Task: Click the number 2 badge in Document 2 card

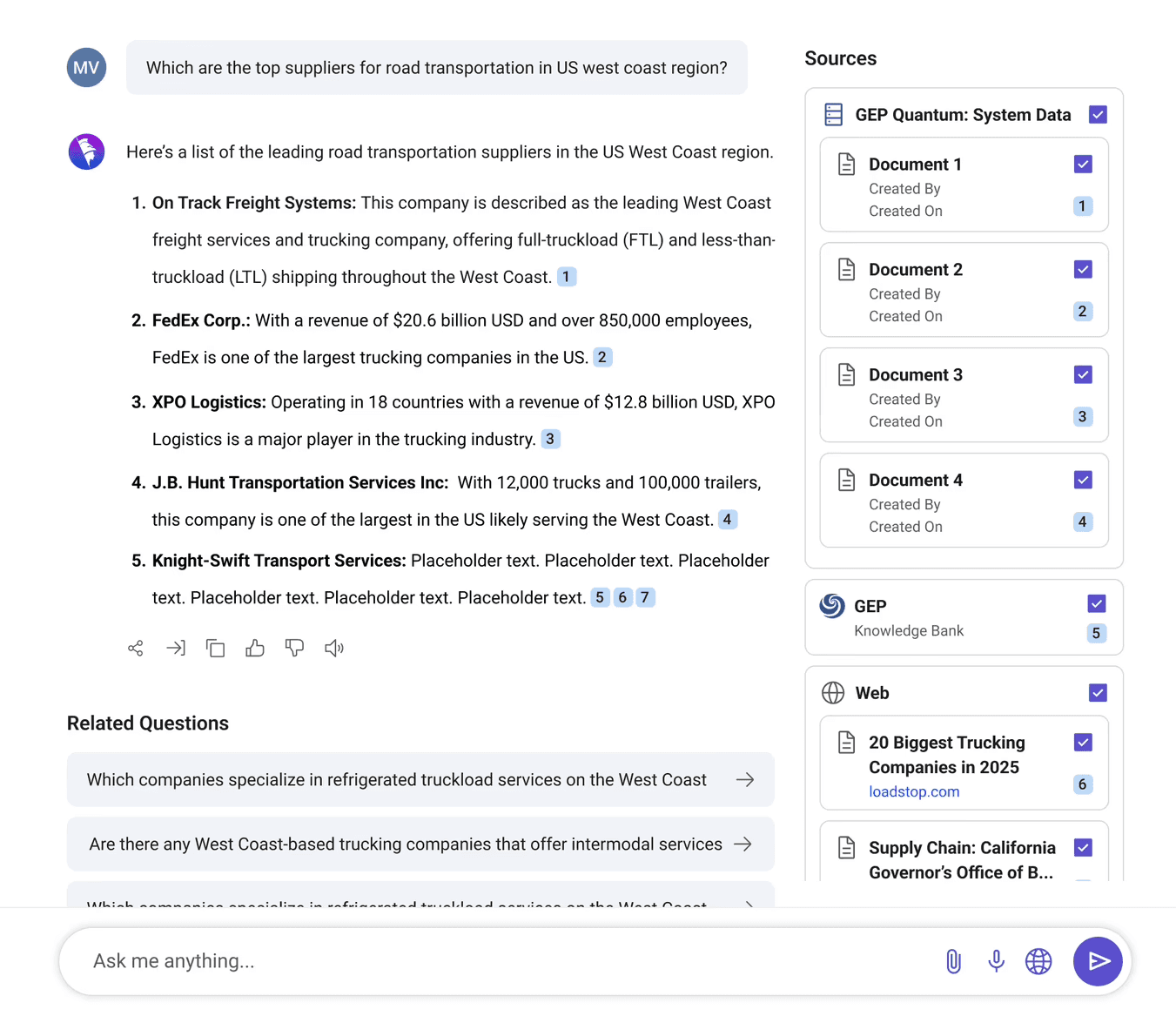Action: point(1083,312)
